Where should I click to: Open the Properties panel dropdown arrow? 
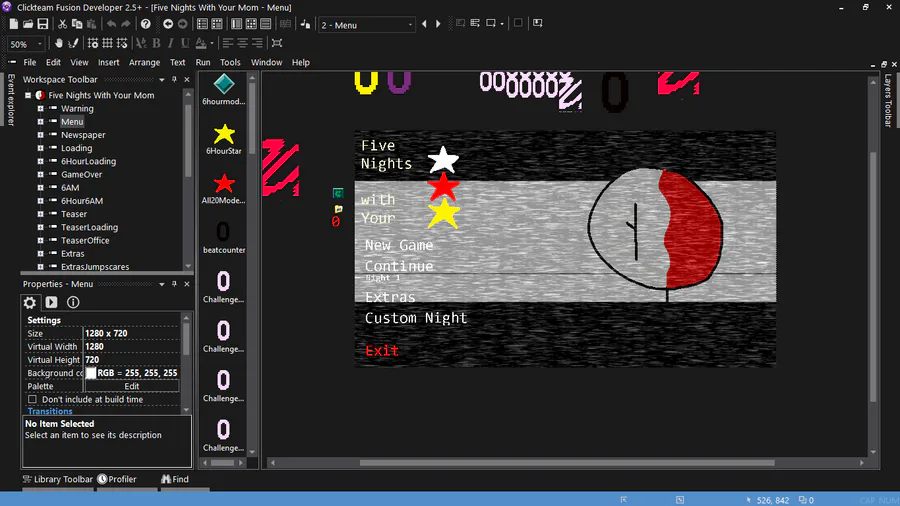[x=162, y=284]
